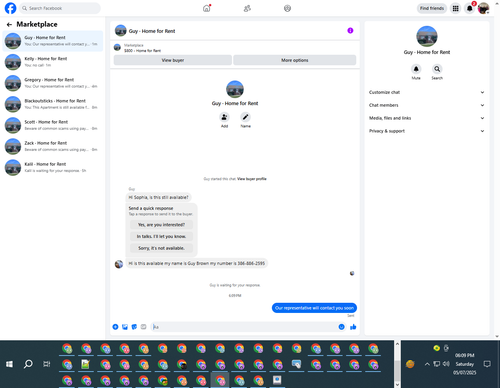Open the Guy - Home for Rent conversation
This screenshot has width=500, height=388.
pyautogui.click(x=53, y=41)
